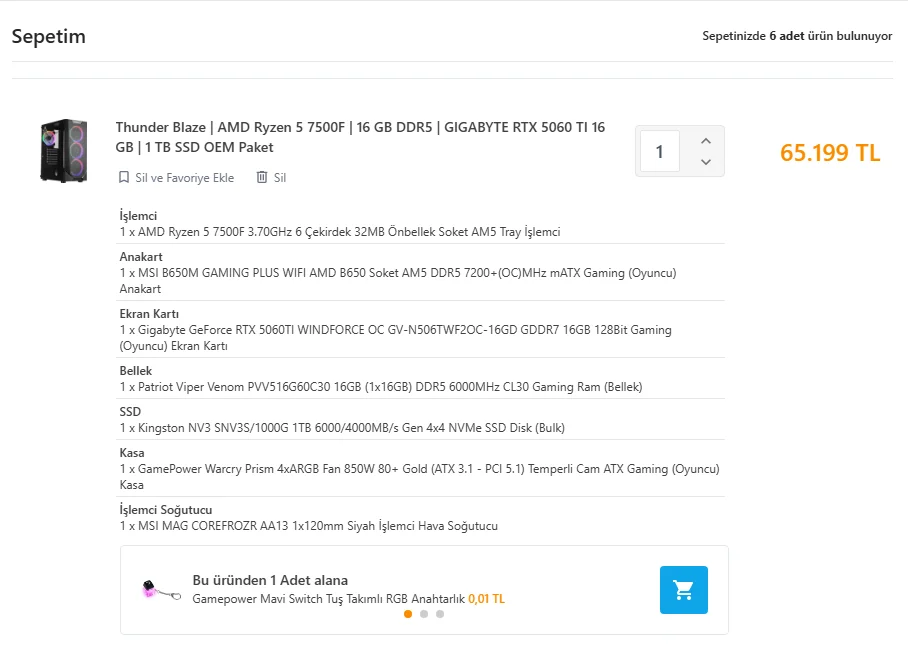This screenshot has height=646, width=908.
Task: Select the first orange carousel dot
Action: tap(408, 614)
